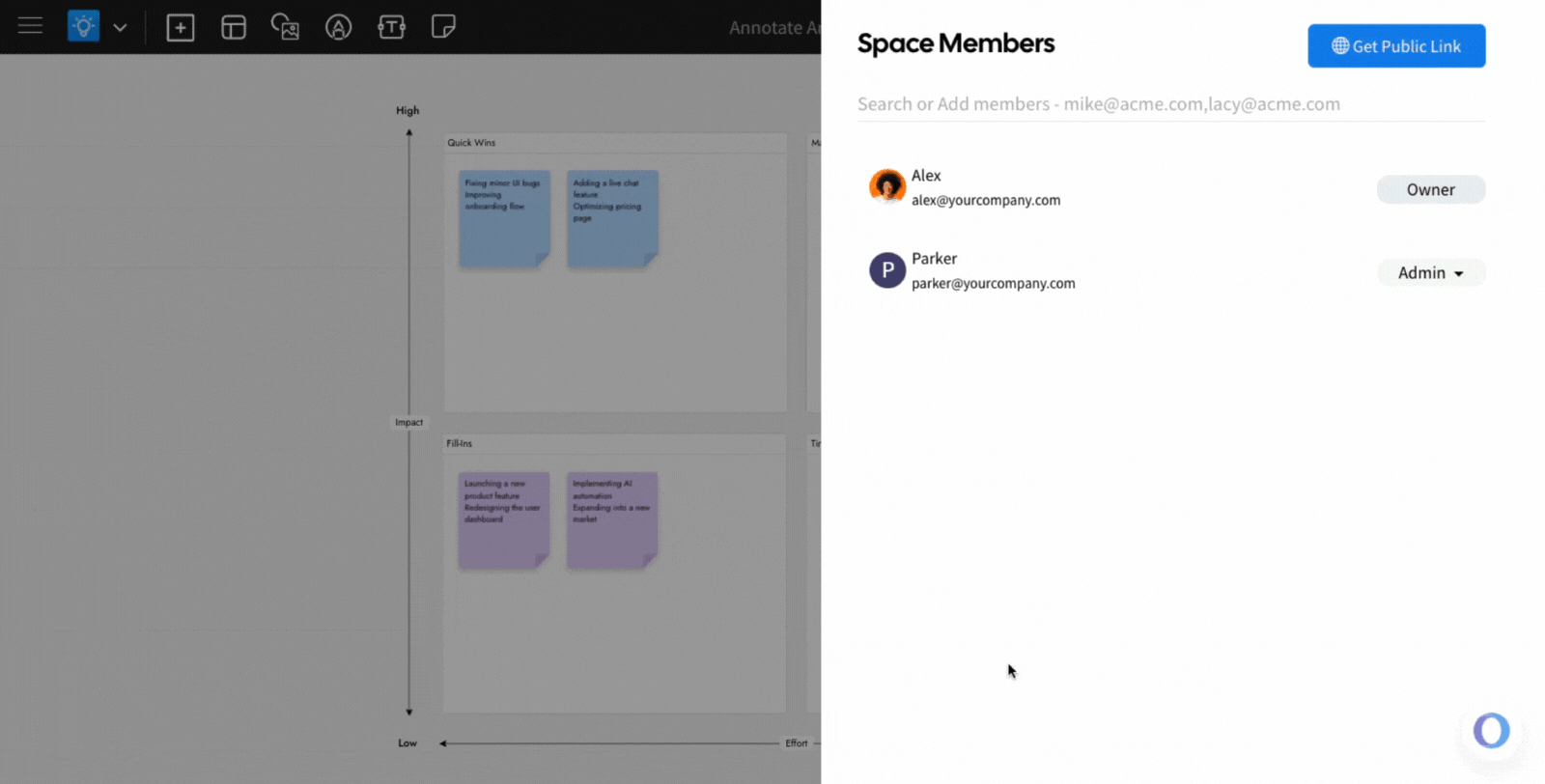The height and width of the screenshot is (784, 1545).
Task: Click the purple sticky note about AI automation
Action: (x=612, y=520)
